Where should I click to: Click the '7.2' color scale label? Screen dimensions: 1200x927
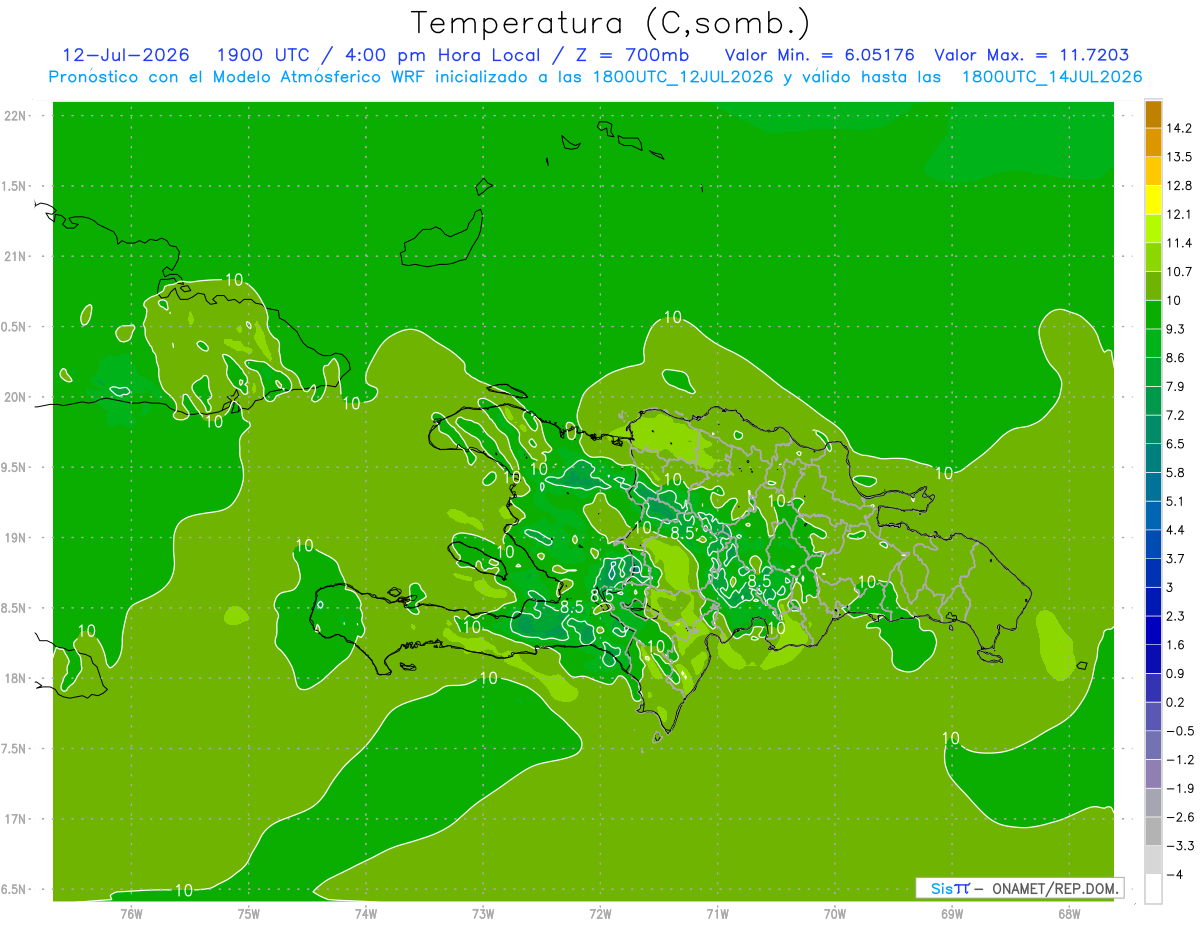coord(1176,415)
